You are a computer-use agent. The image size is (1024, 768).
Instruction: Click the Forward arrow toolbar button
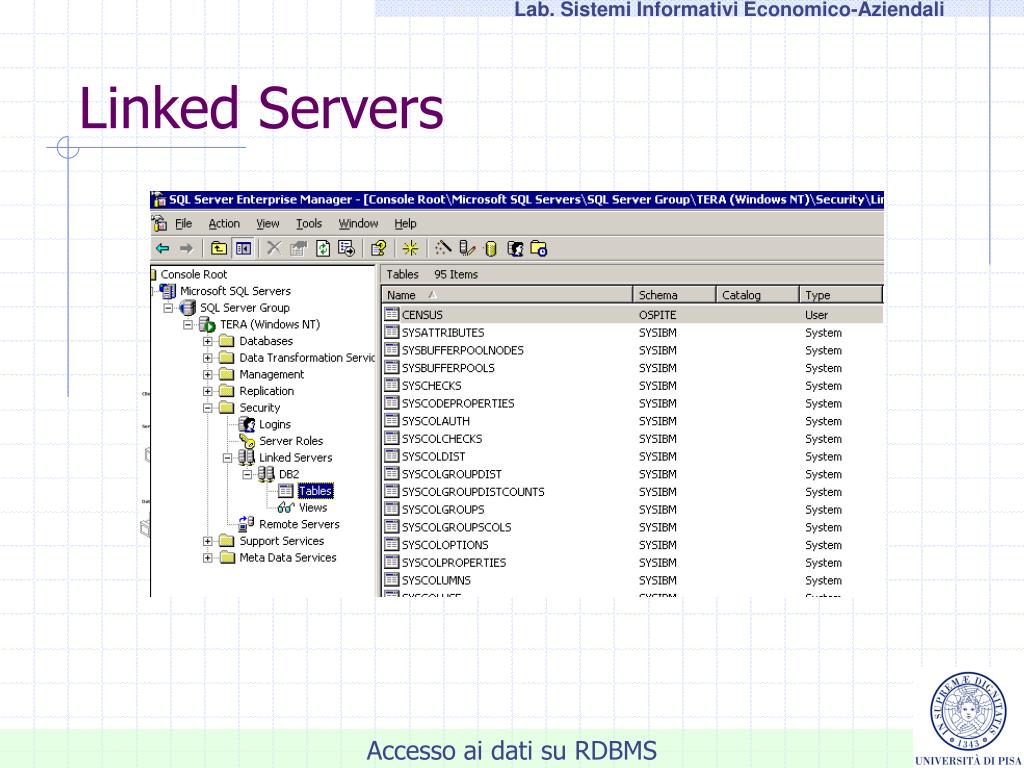point(186,249)
